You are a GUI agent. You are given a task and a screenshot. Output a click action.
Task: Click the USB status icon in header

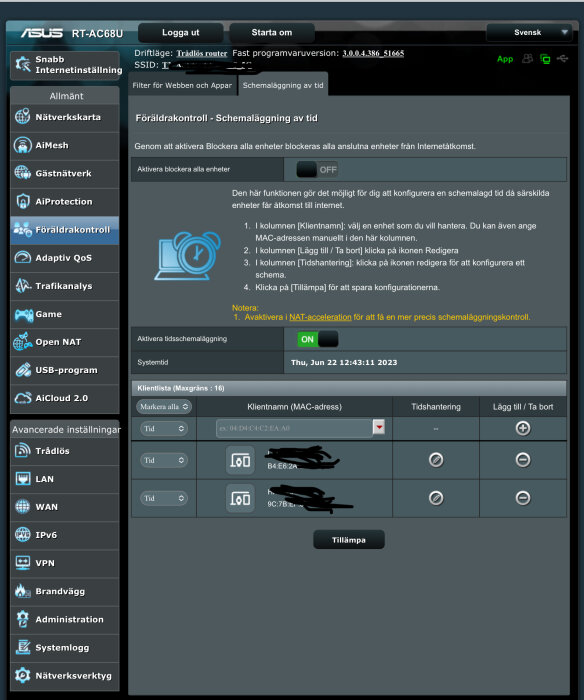tap(563, 58)
